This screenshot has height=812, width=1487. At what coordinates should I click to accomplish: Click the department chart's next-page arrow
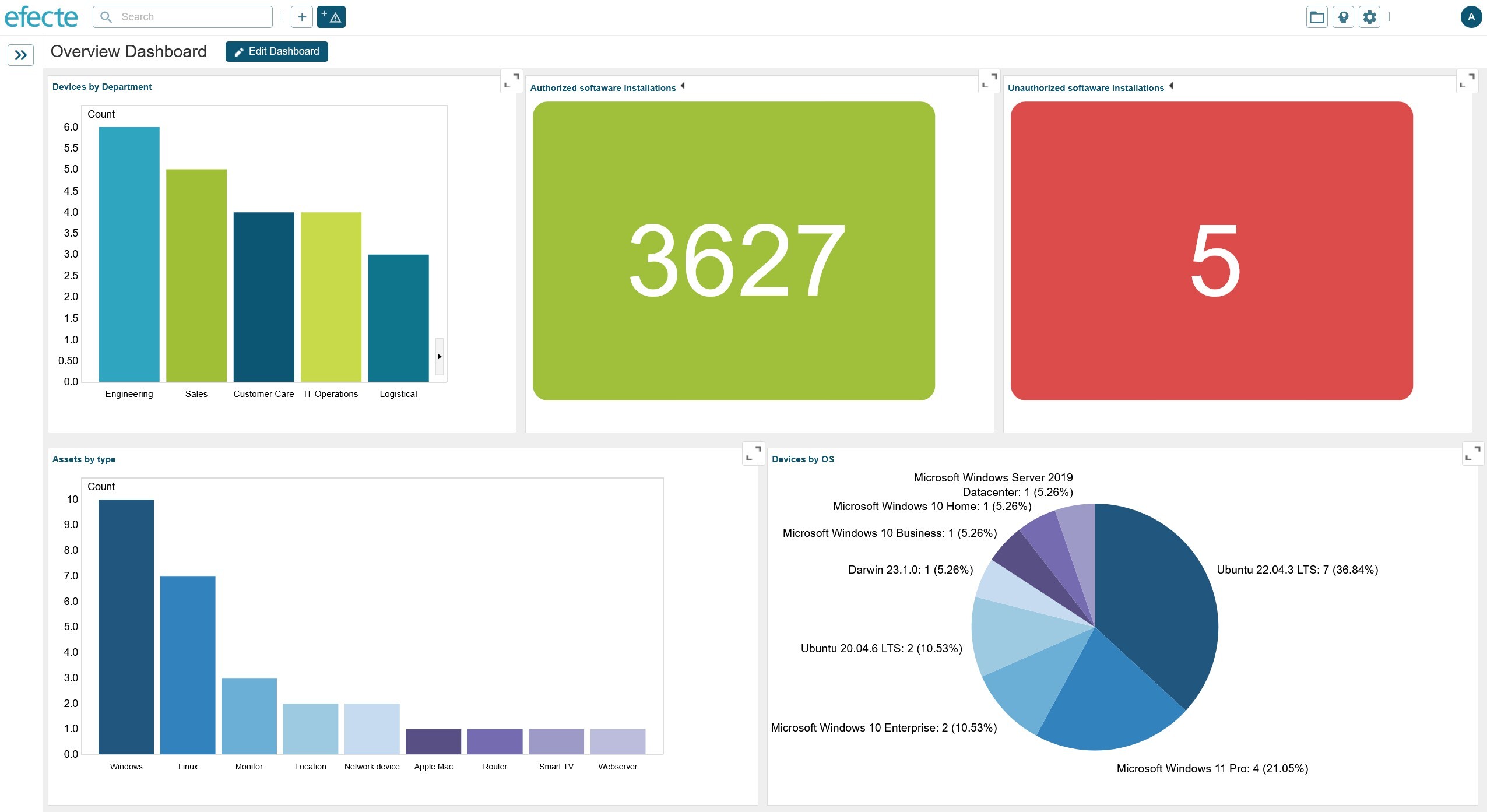(x=440, y=356)
